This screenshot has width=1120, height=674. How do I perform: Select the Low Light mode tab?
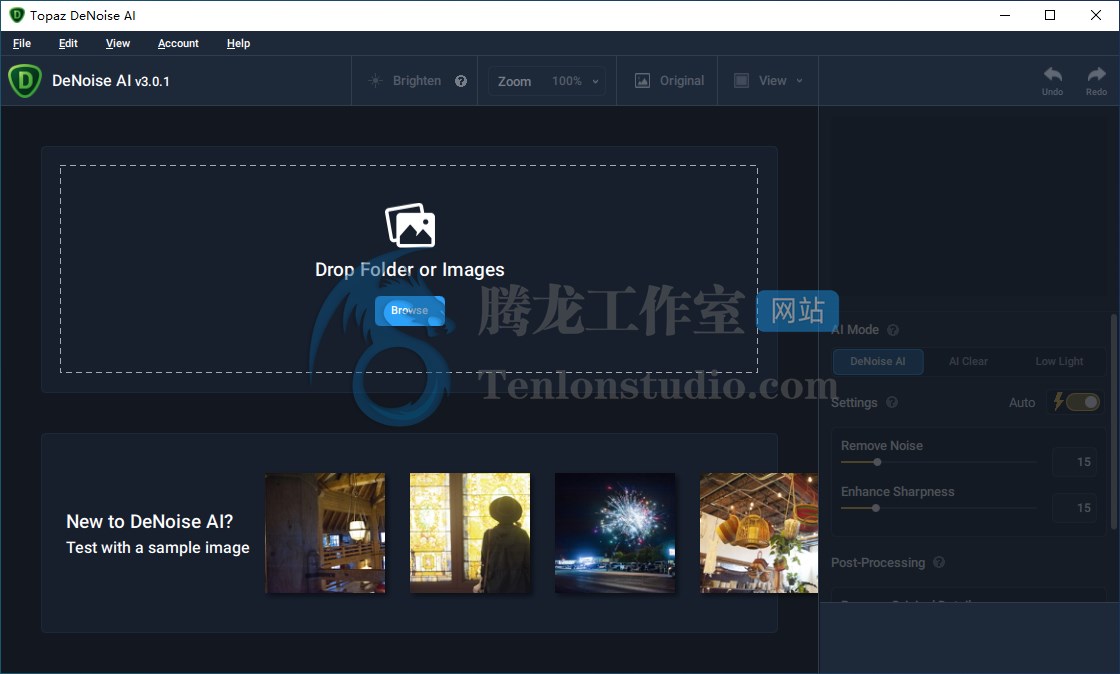click(x=1059, y=361)
